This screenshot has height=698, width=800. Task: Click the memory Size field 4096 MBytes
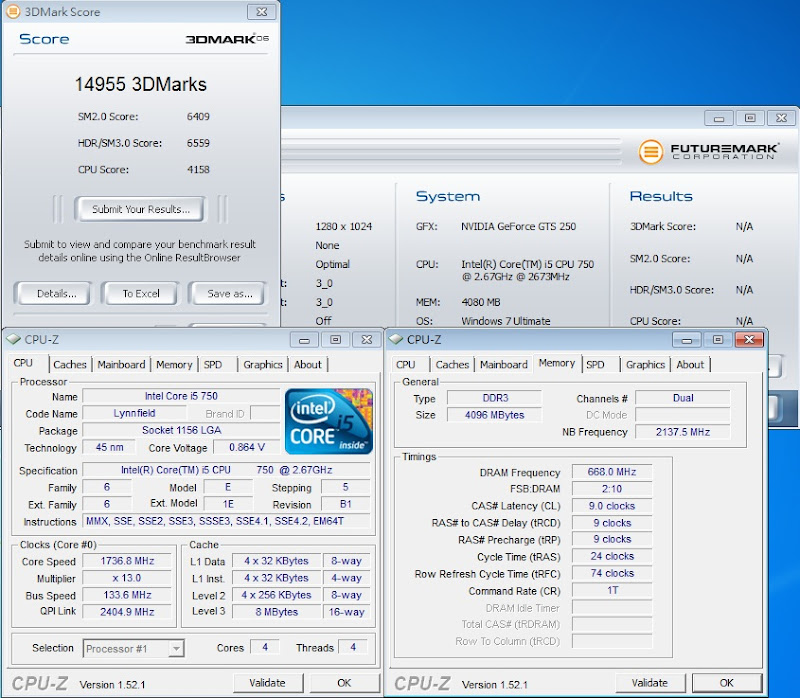495,415
